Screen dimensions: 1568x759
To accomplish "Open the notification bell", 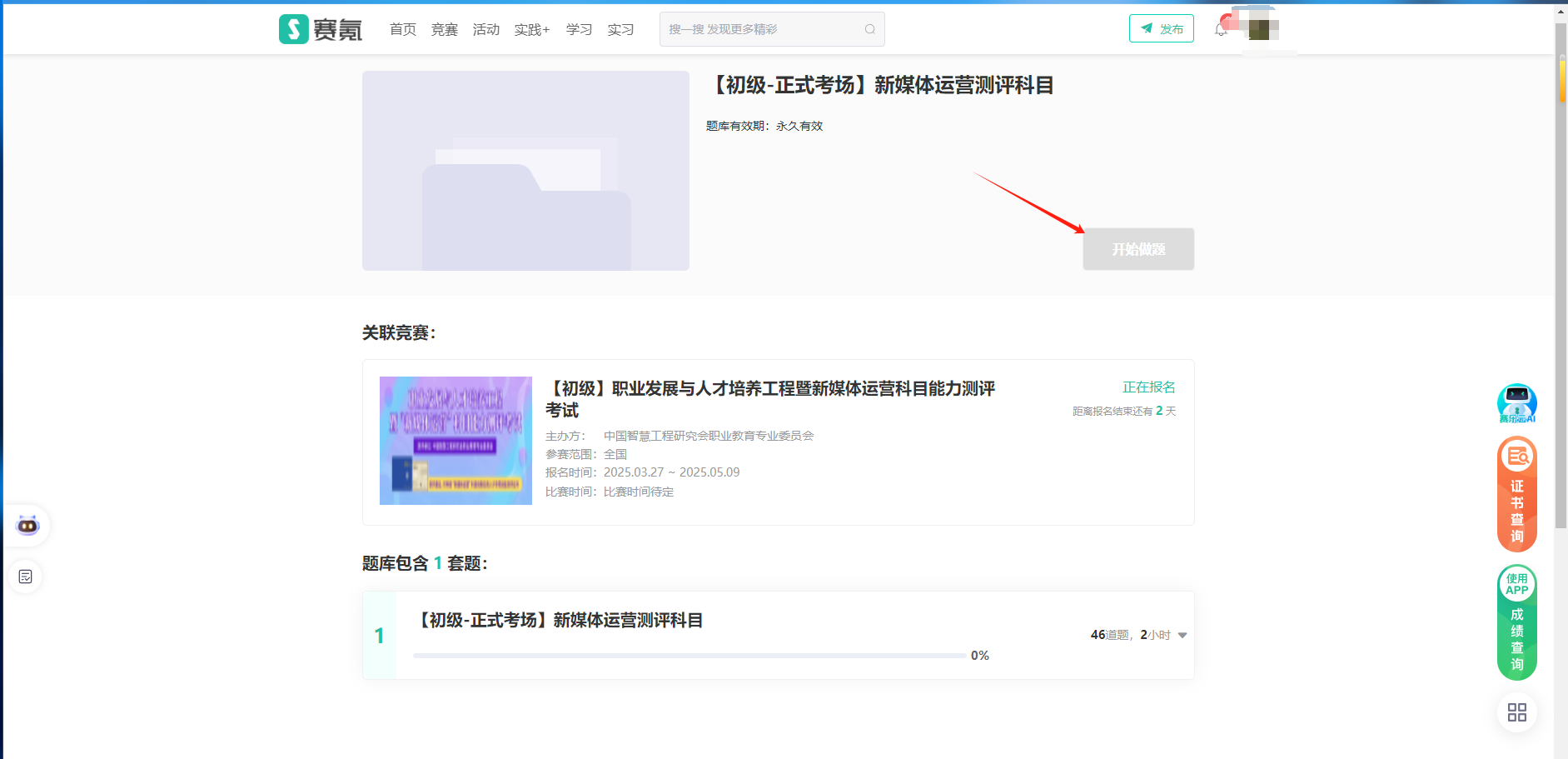I will click(x=1221, y=30).
